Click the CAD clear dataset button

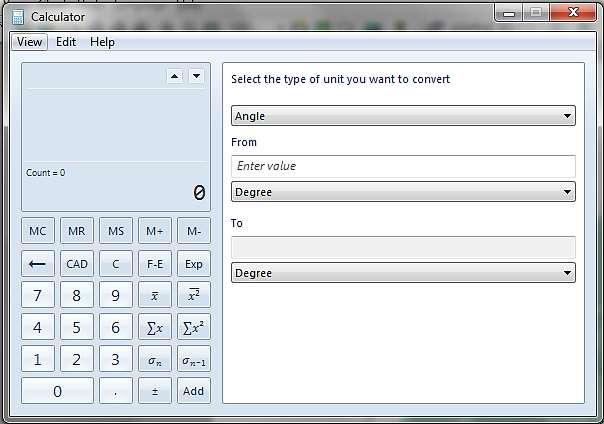[77, 264]
